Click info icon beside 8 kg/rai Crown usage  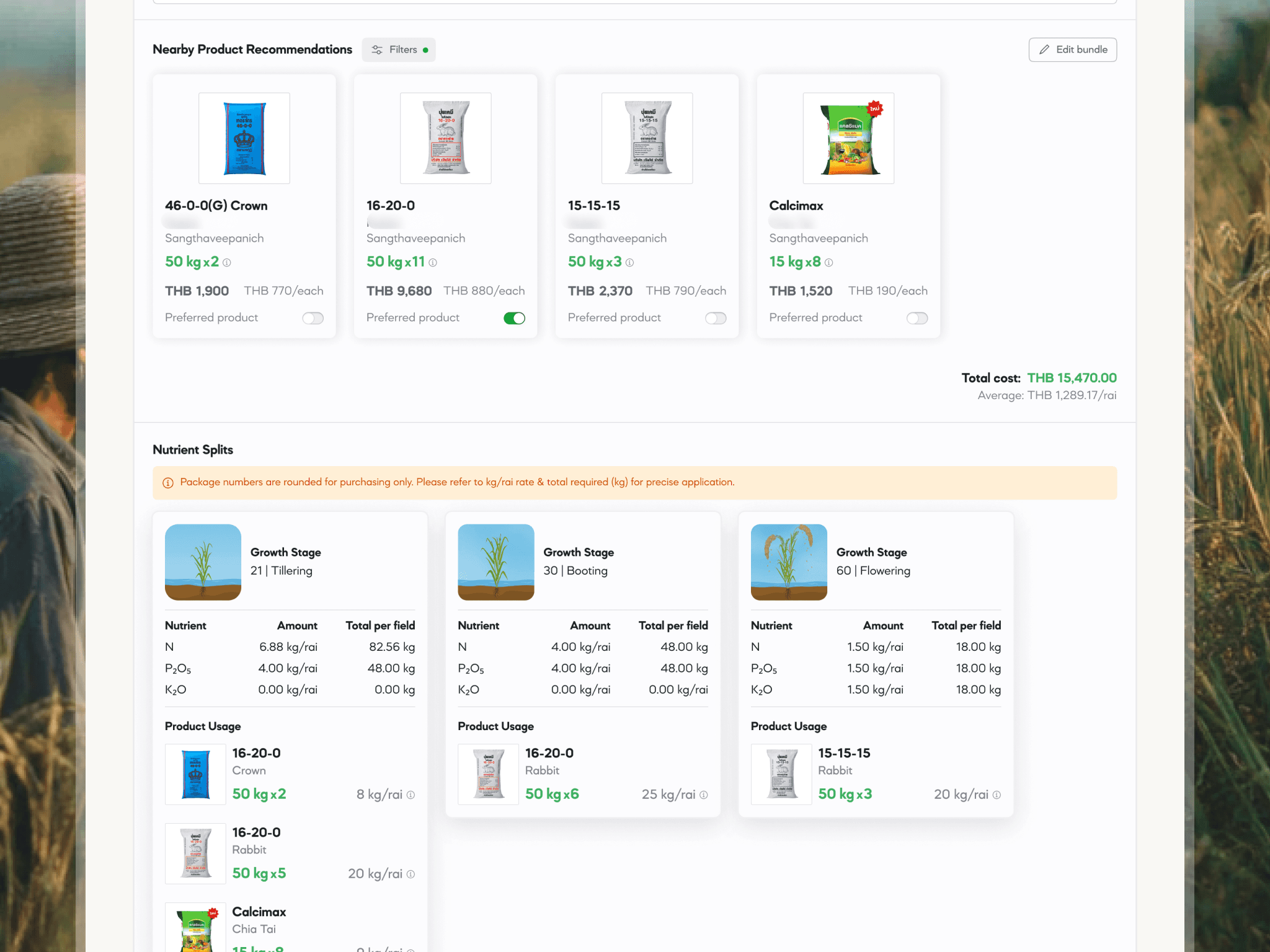coord(411,795)
